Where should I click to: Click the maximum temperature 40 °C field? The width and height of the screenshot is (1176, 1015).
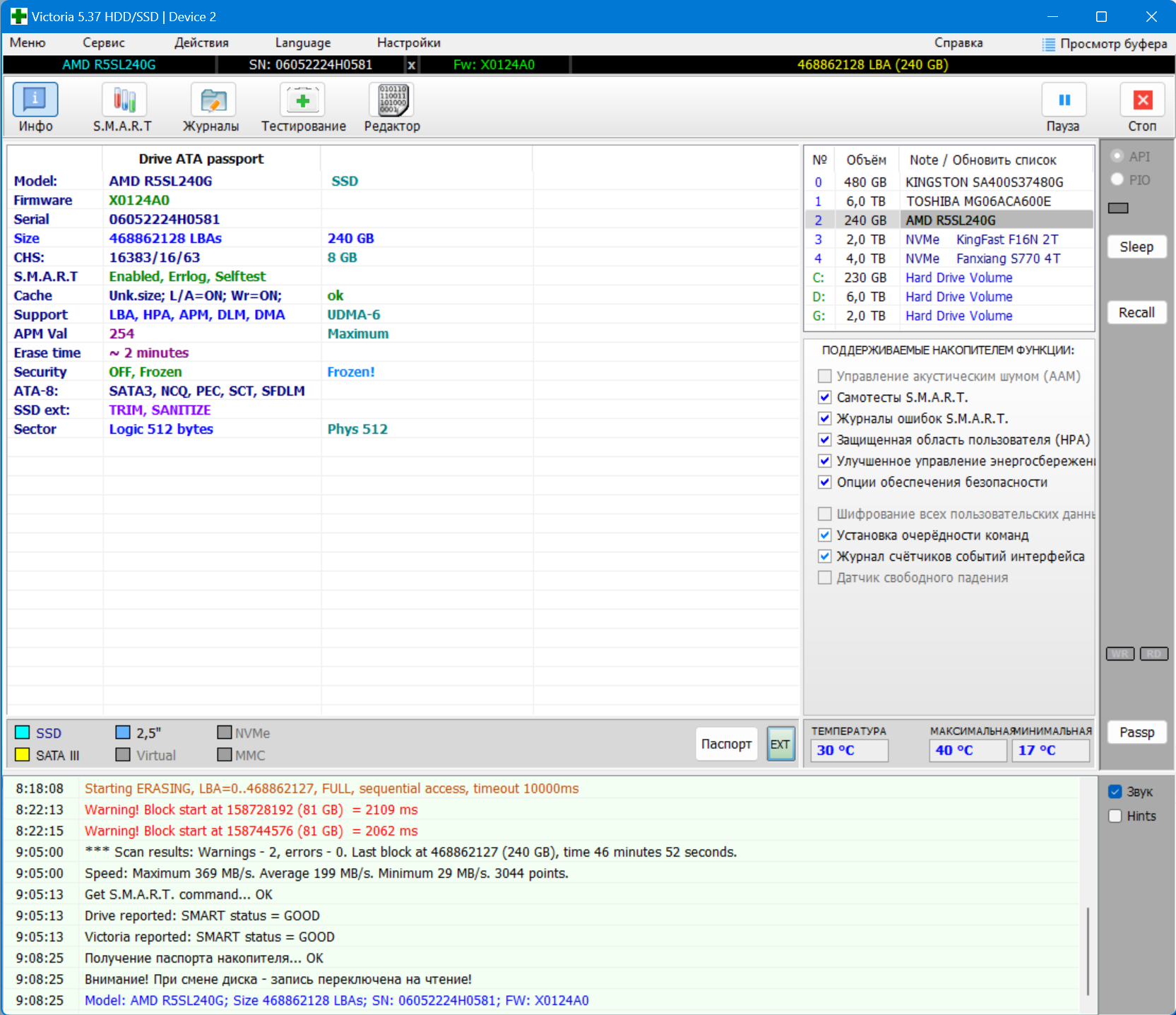(x=968, y=750)
